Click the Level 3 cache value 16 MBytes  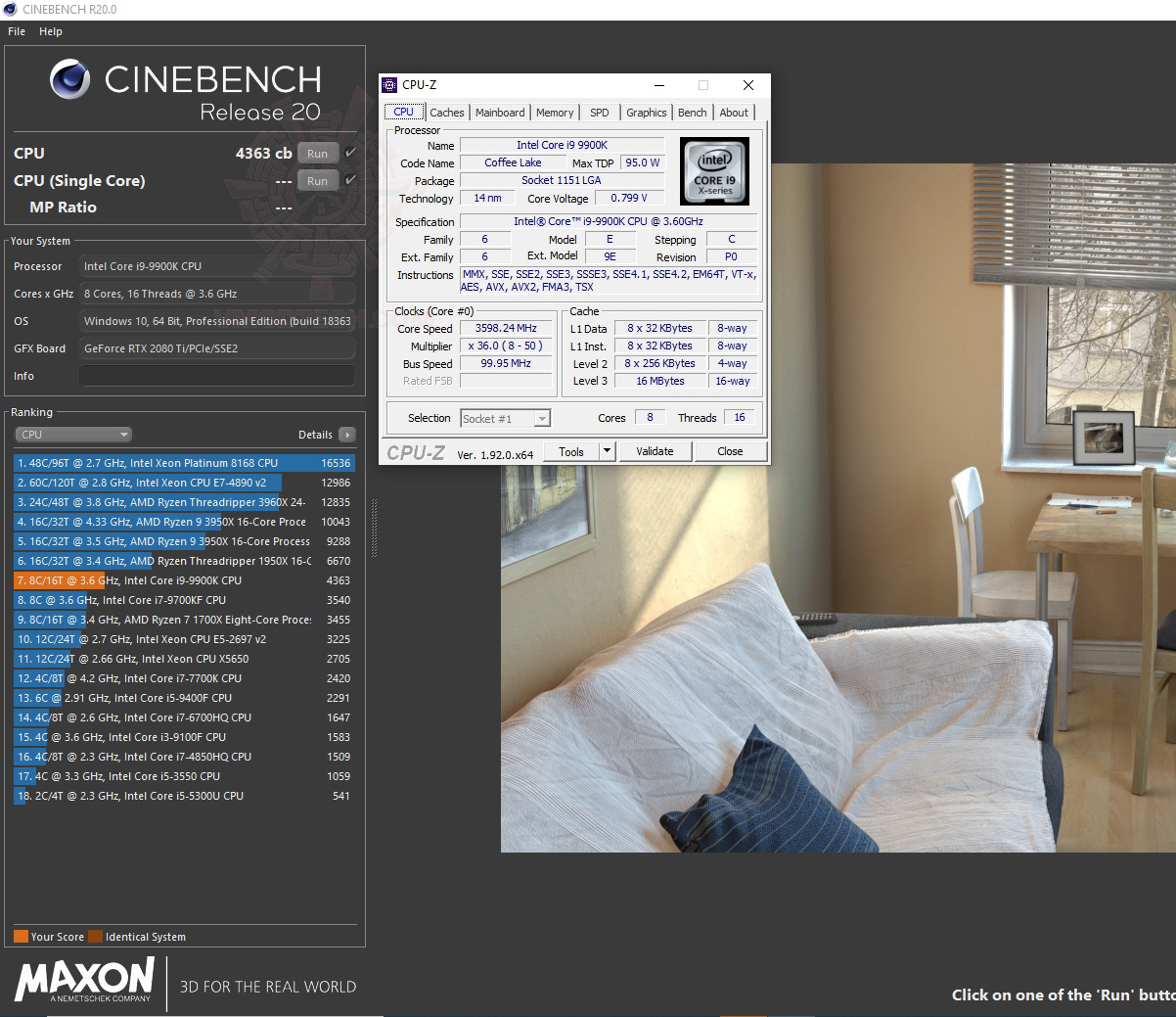(660, 382)
